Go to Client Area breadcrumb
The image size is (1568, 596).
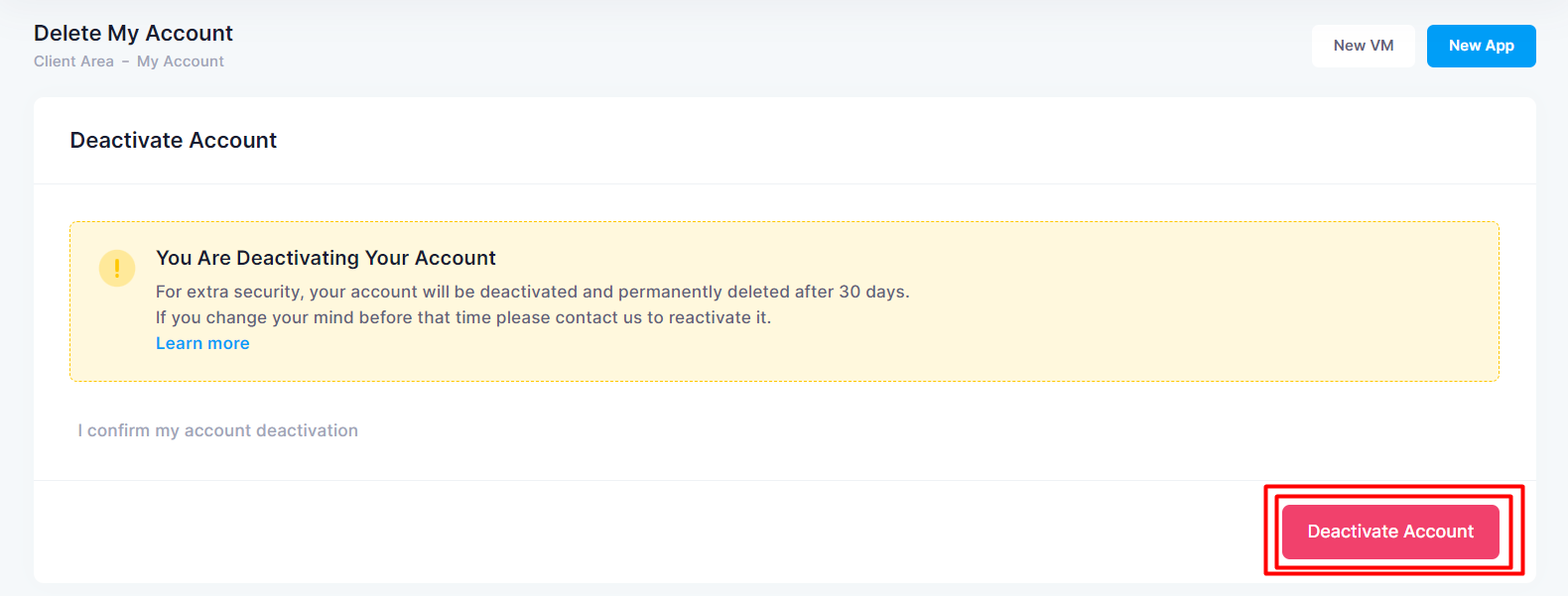[73, 61]
